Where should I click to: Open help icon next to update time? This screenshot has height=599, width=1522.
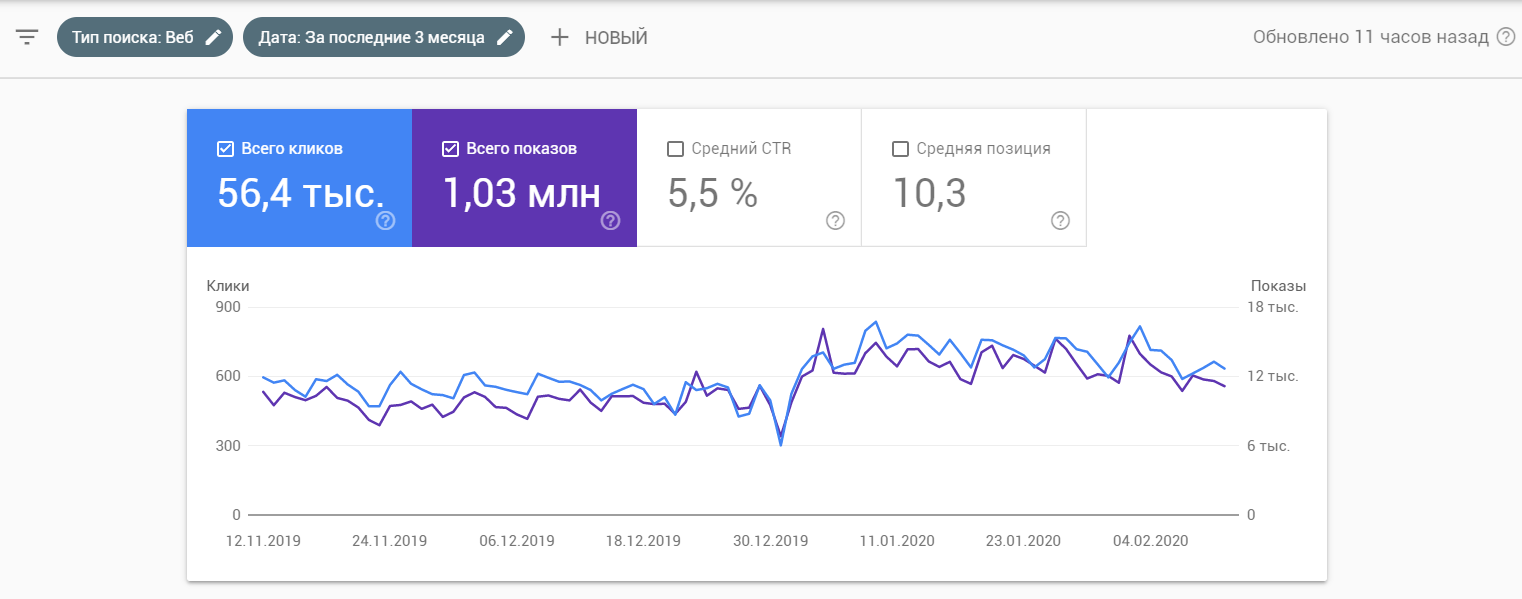pos(1506,37)
